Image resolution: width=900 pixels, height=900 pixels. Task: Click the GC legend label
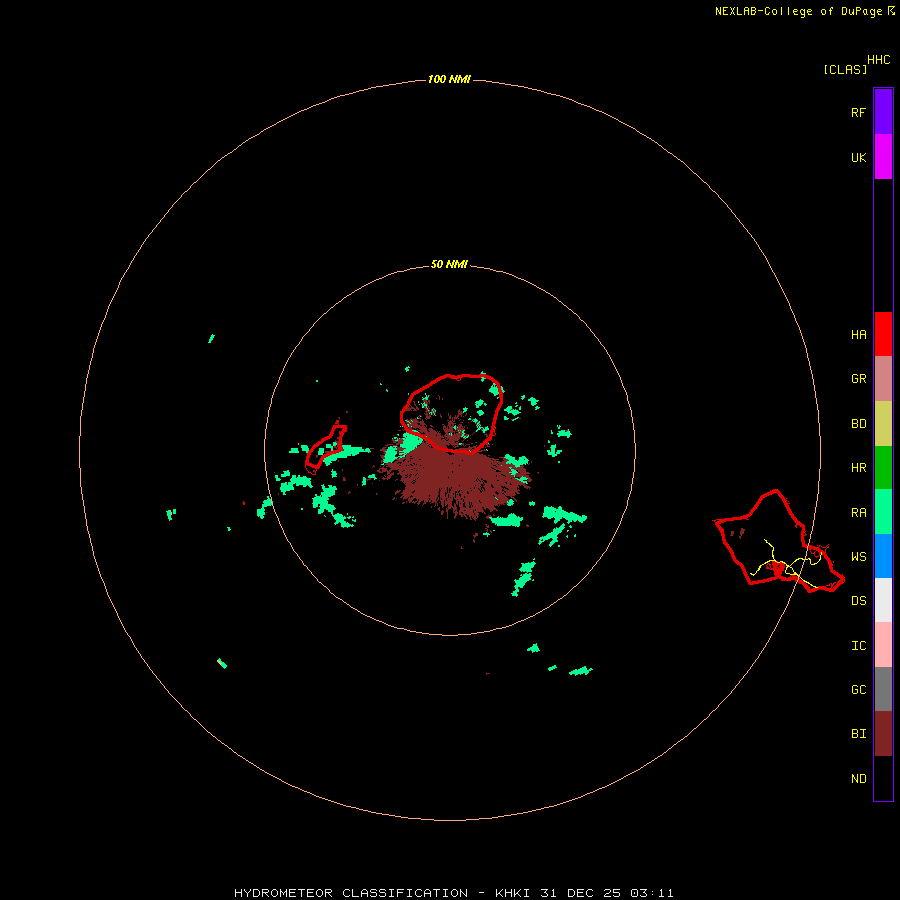pos(859,690)
